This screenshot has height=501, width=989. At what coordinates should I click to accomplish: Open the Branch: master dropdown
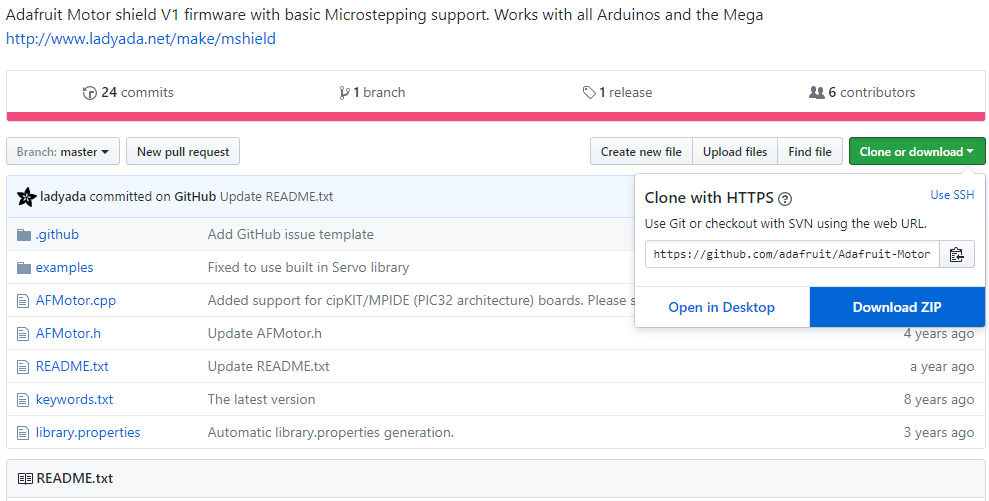[x=63, y=152]
